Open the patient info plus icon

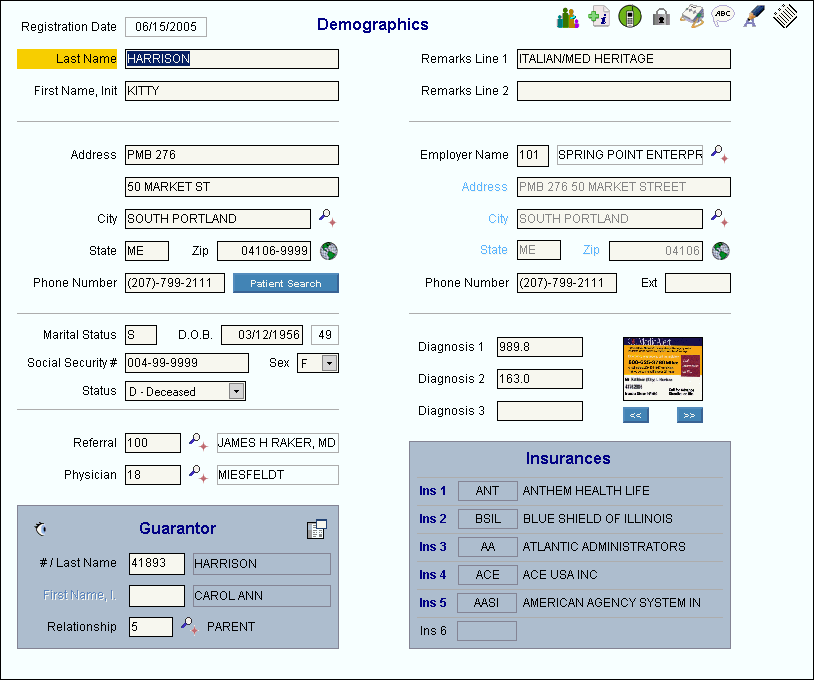click(599, 17)
